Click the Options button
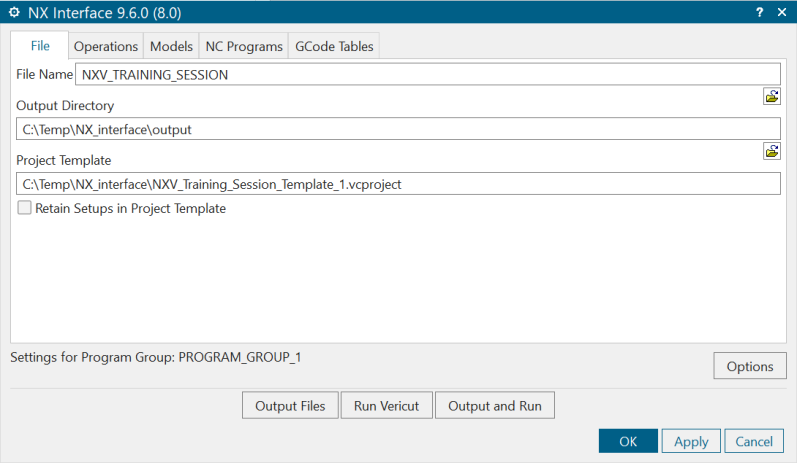 [750, 366]
